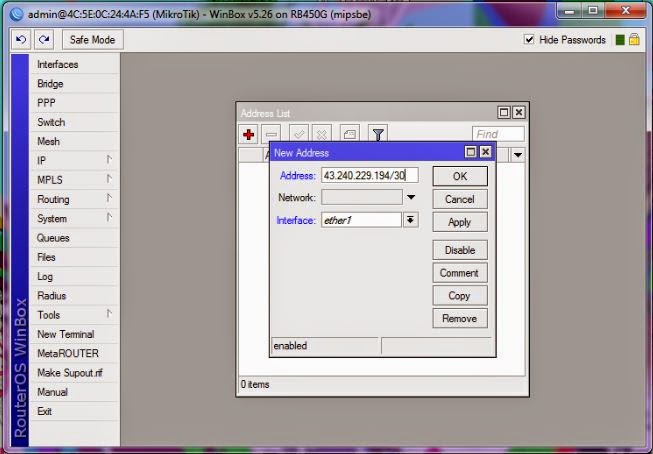Open the MetaROUTER menu item

point(75,354)
